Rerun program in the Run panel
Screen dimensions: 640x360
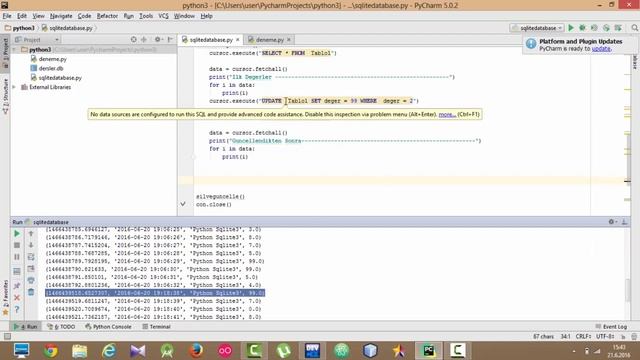(17, 233)
